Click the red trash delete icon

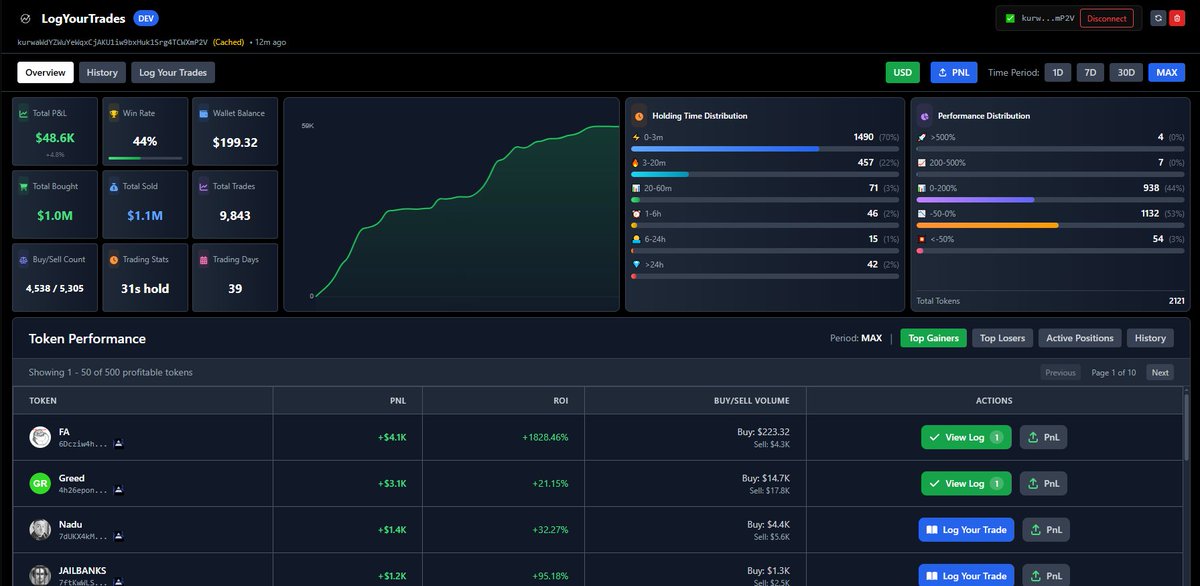pos(1176,18)
